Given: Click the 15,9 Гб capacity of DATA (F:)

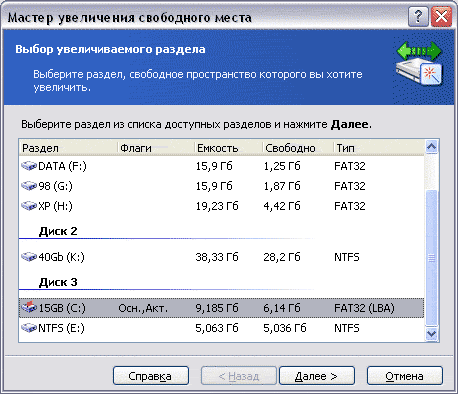Looking at the screenshot, I should click(214, 166).
